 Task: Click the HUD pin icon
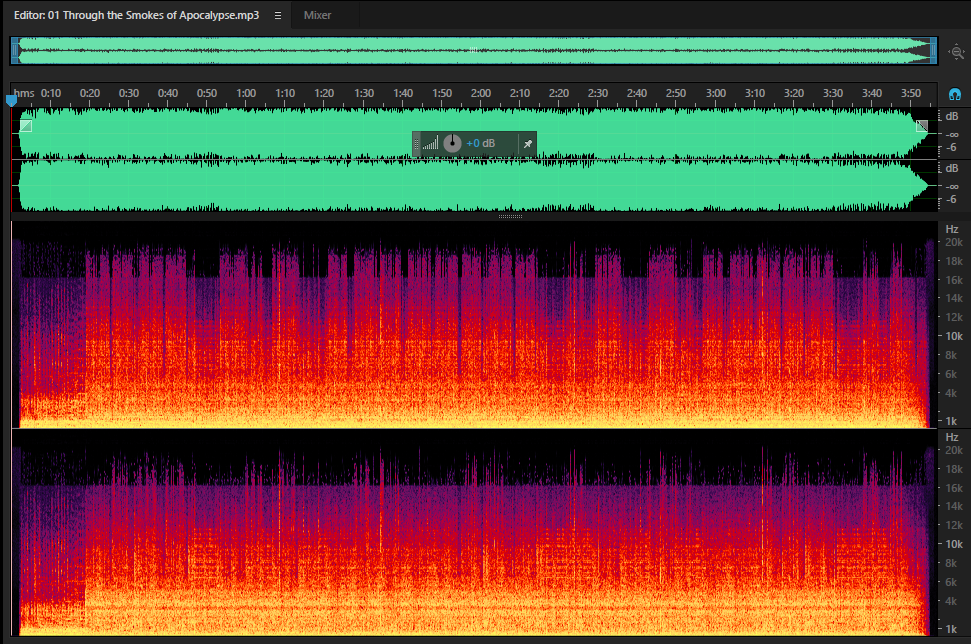[x=528, y=144]
